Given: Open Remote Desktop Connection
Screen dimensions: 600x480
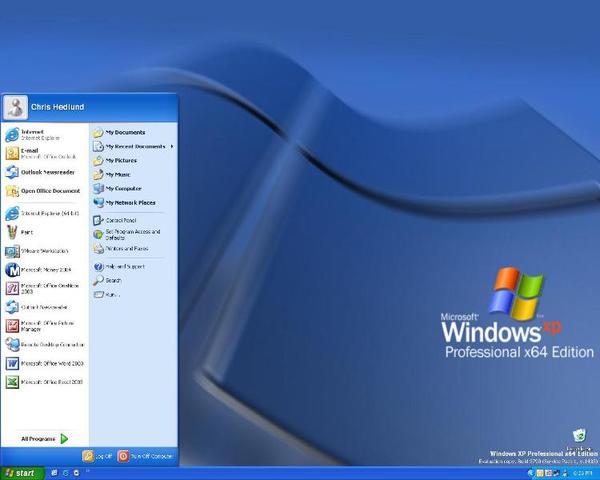Looking at the screenshot, I should 45,344.
